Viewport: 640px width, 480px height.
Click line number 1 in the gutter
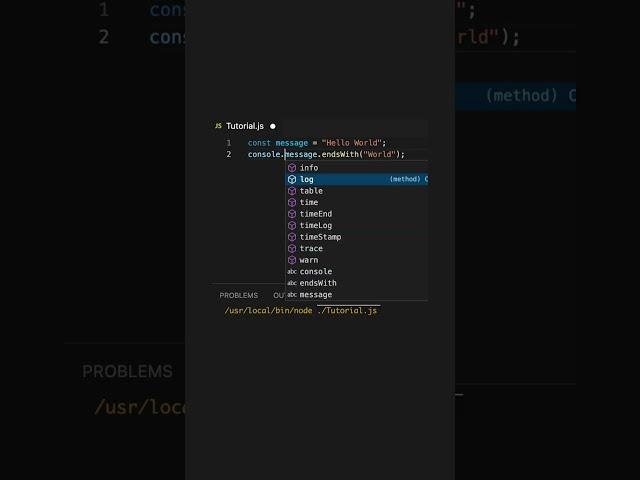pos(229,143)
